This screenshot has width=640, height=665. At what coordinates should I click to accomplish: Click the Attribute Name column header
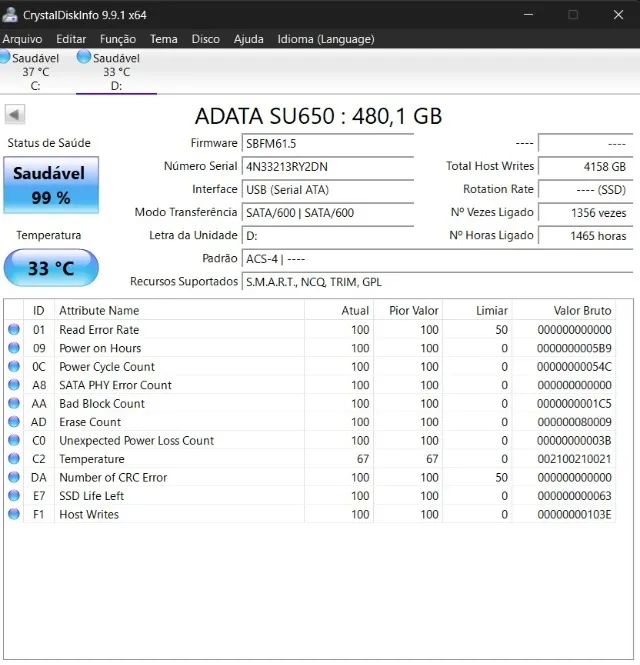179,310
